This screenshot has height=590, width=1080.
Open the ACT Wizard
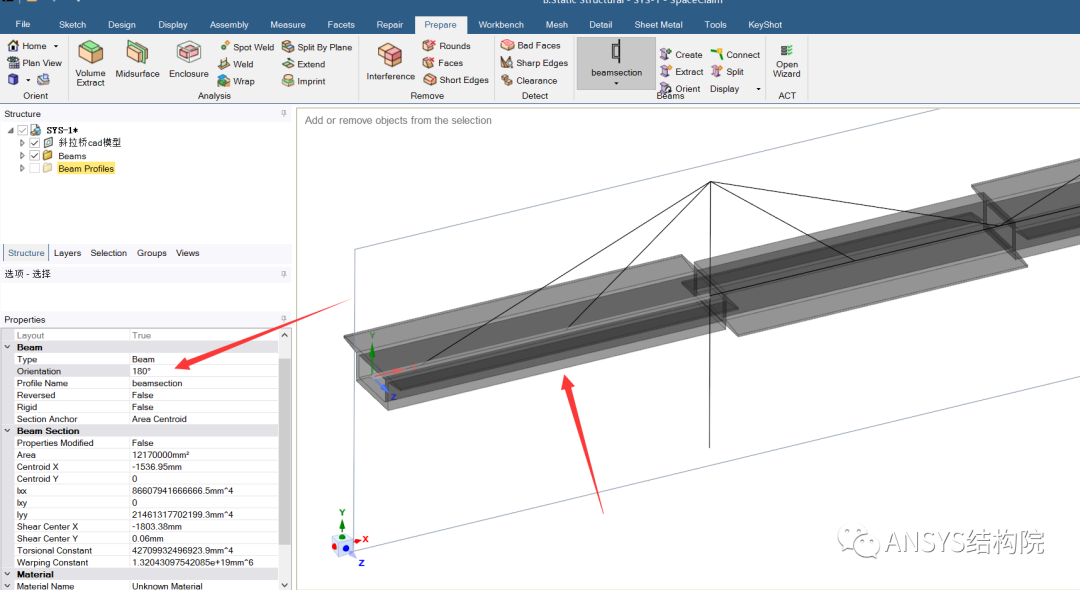787,61
